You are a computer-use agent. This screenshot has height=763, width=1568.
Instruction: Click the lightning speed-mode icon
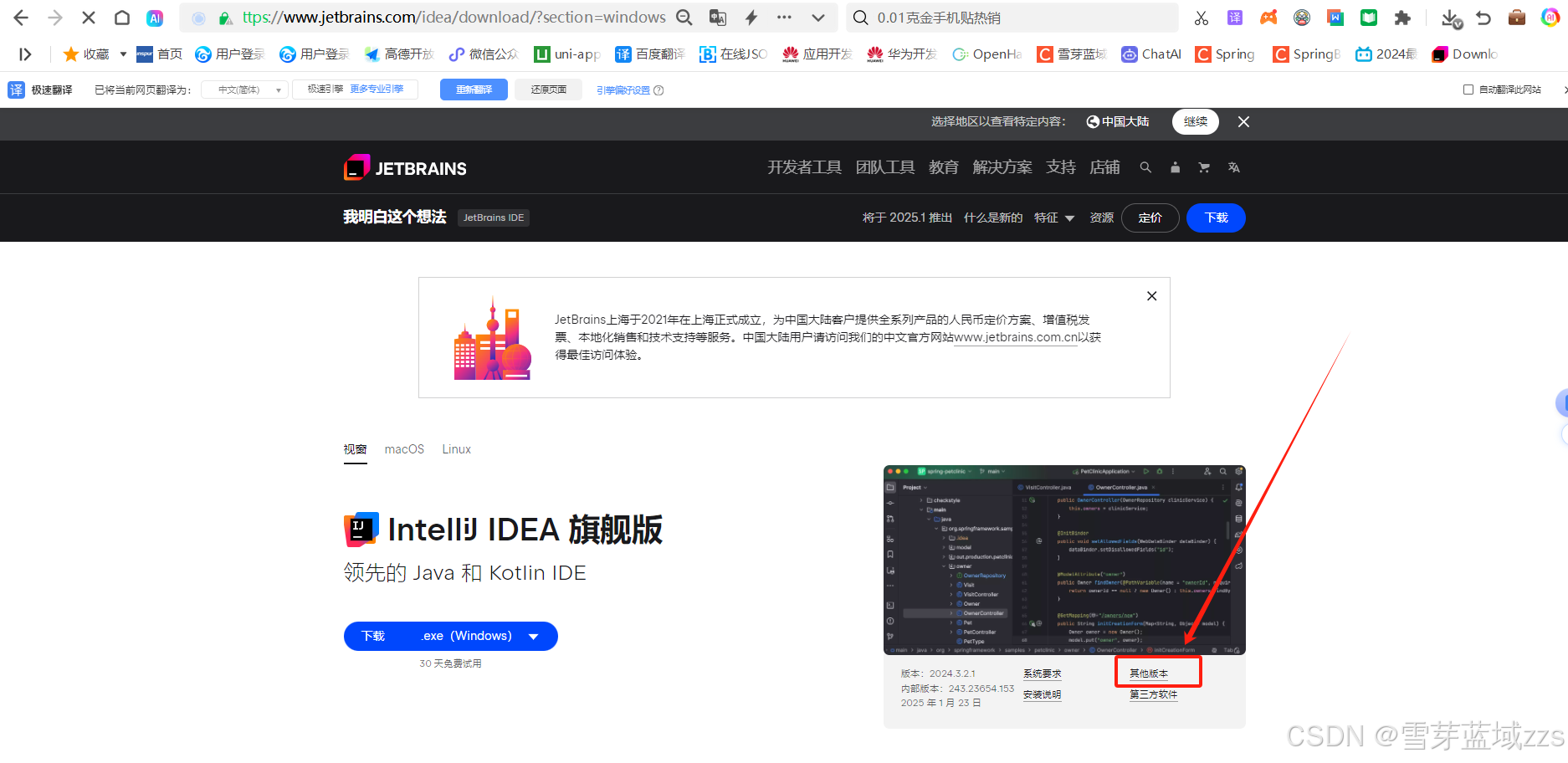(x=751, y=18)
